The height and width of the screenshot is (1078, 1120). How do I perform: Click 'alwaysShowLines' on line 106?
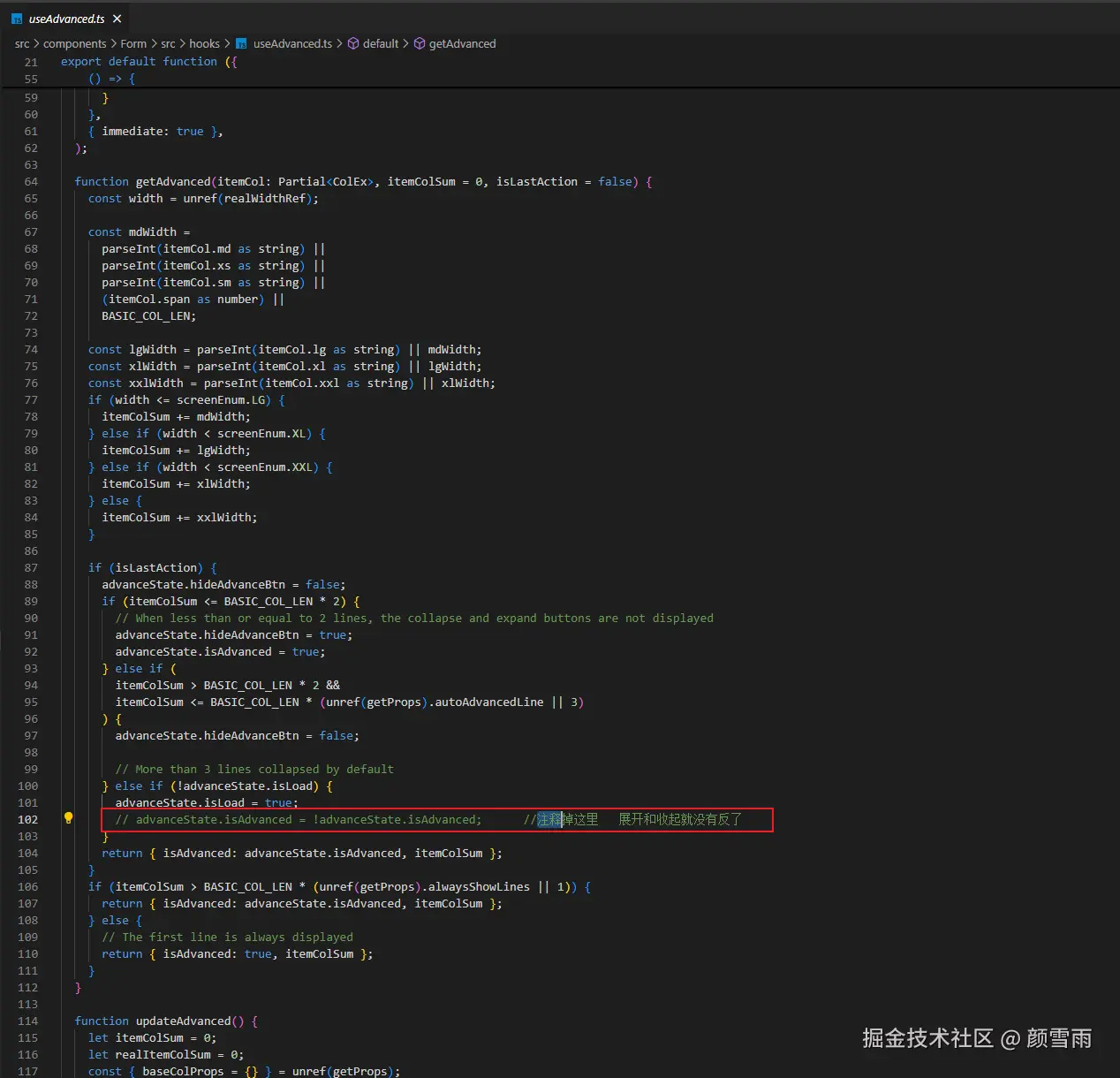pos(479,886)
